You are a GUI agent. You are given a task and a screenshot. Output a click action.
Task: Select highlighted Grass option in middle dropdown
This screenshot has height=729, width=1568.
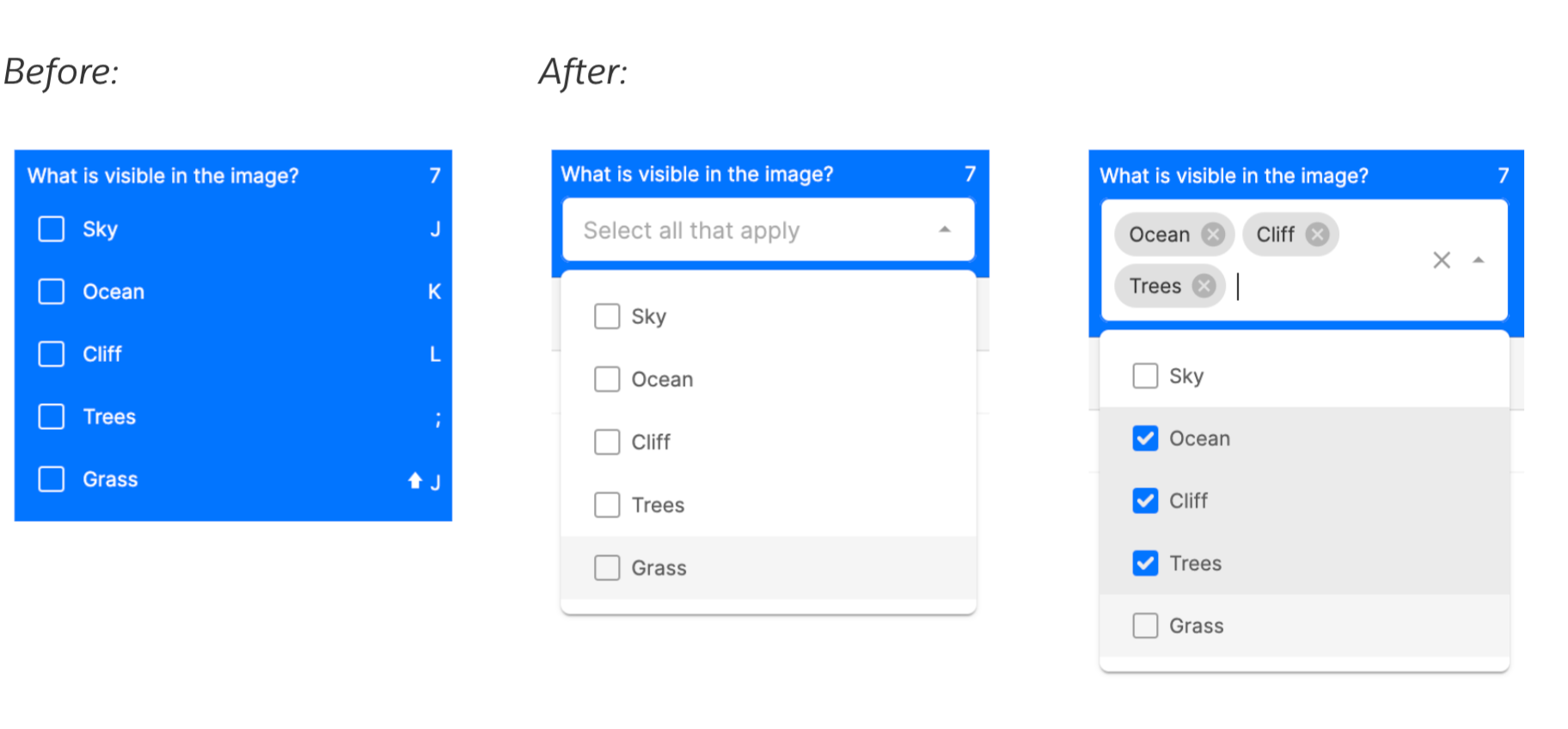pyautogui.click(x=768, y=567)
